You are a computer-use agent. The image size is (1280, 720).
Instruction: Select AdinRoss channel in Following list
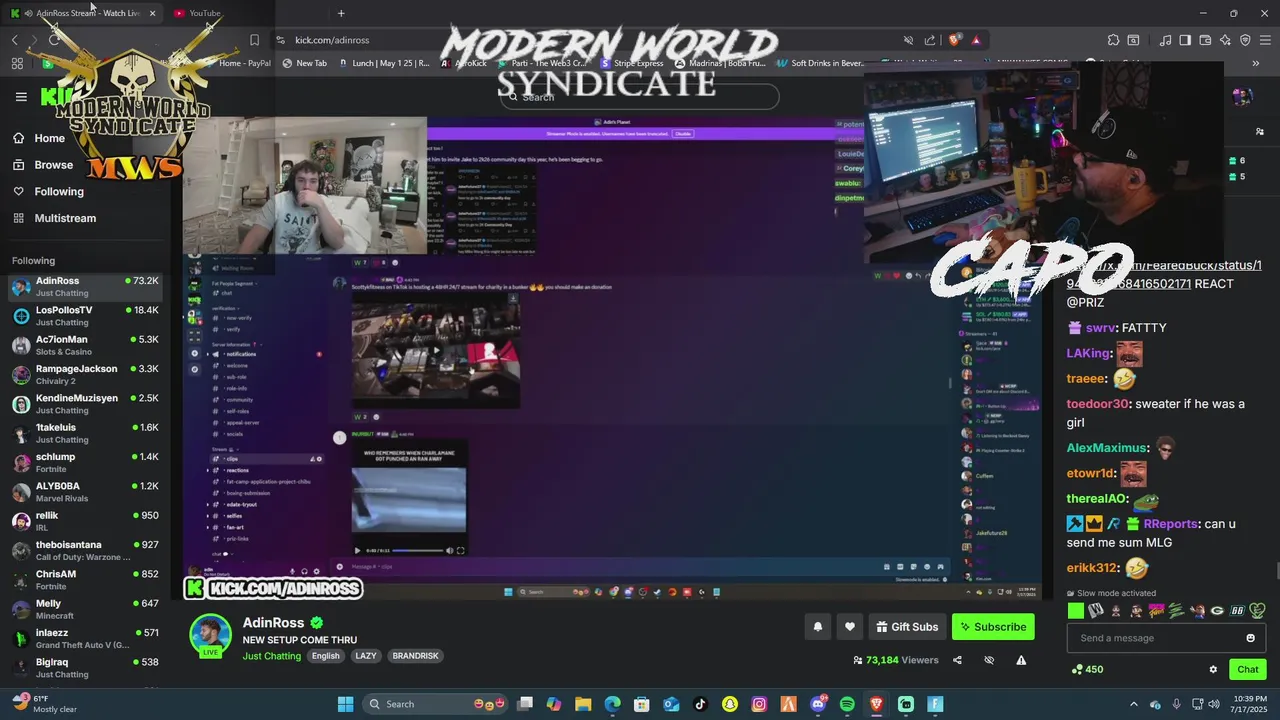(86, 287)
